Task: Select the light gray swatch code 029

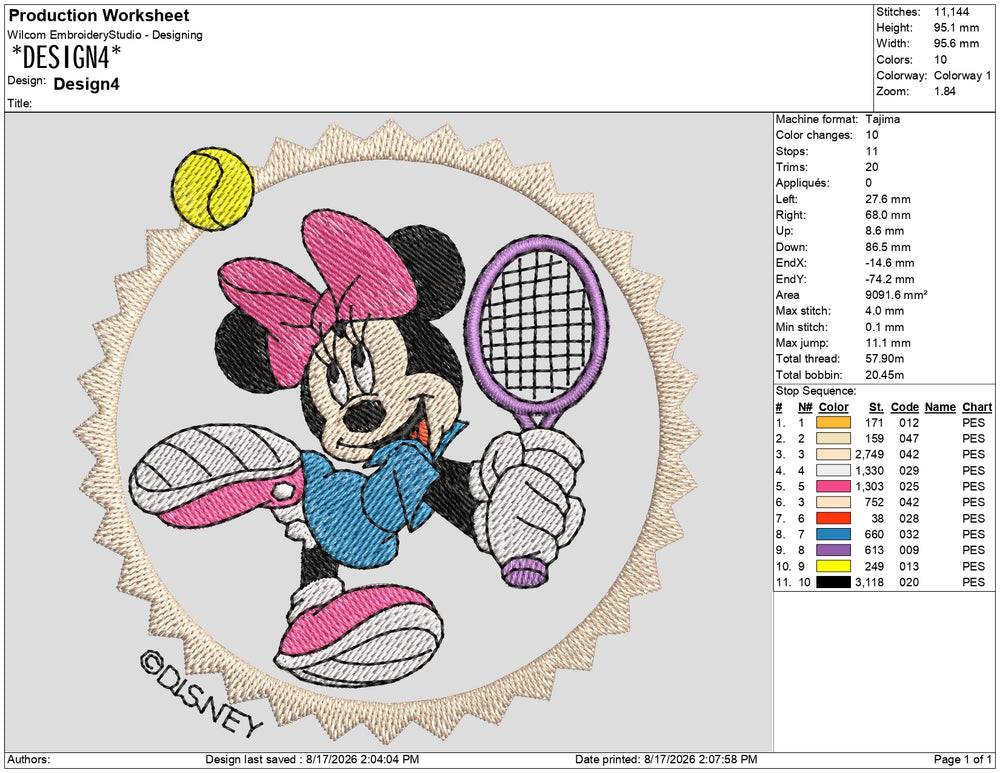Action: click(x=834, y=470)
